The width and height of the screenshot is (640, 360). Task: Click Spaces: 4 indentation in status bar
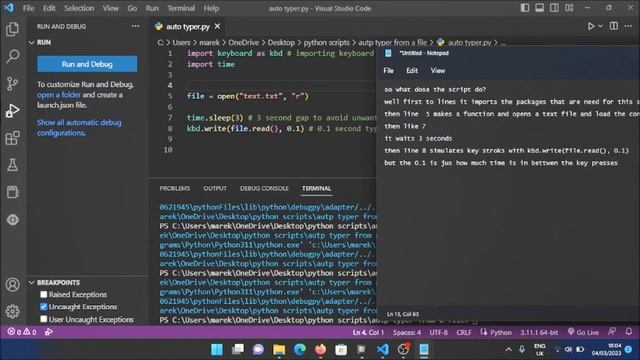pyautogui.click(x=407, y=332)
